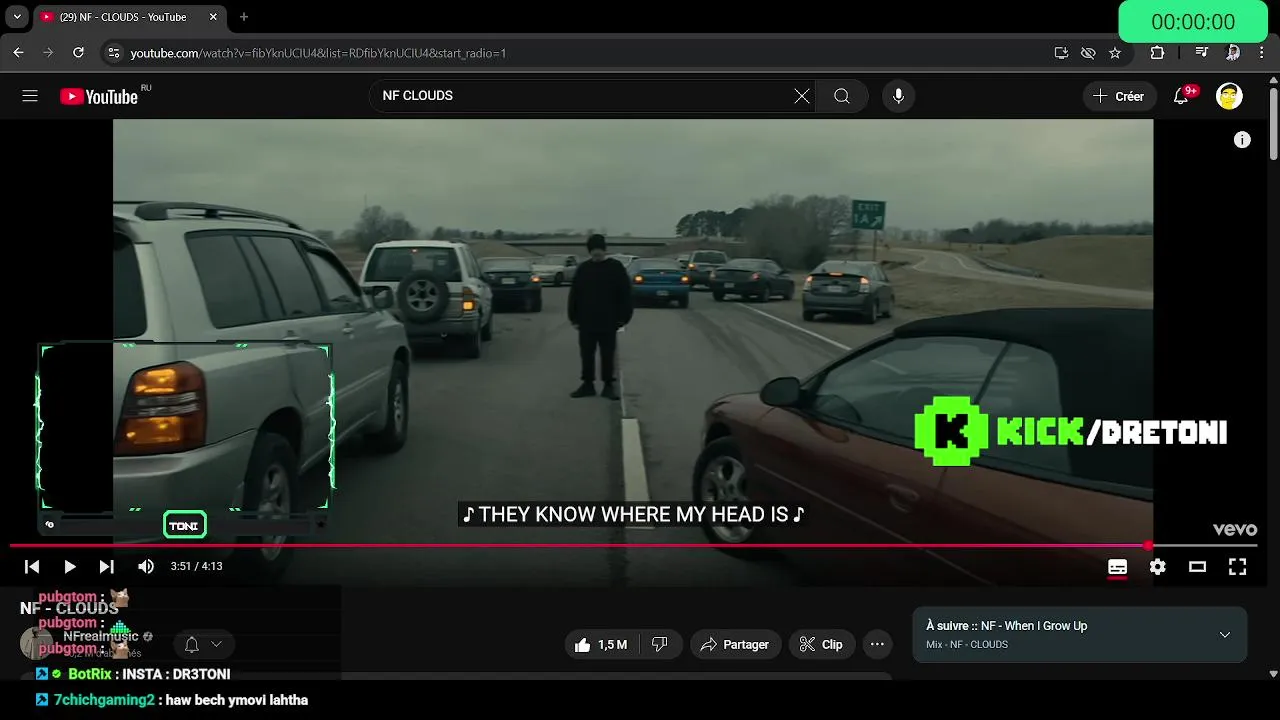Image resolution: width=1280 pixels, height=720 pixels.
Task: Toggle subtitles closed captions
Action: [x=1118, y=567]
